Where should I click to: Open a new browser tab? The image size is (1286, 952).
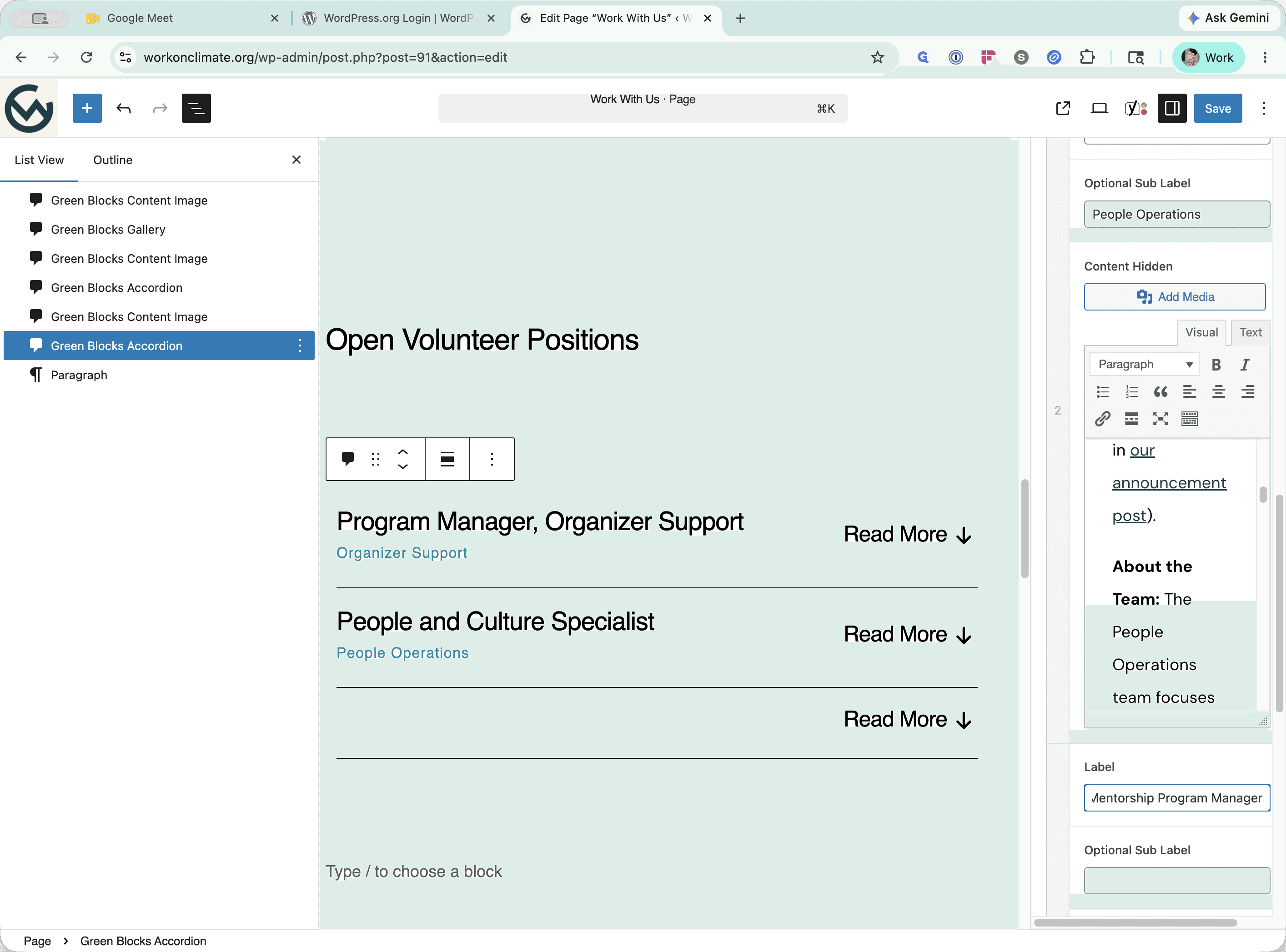[x=740, y=18]
